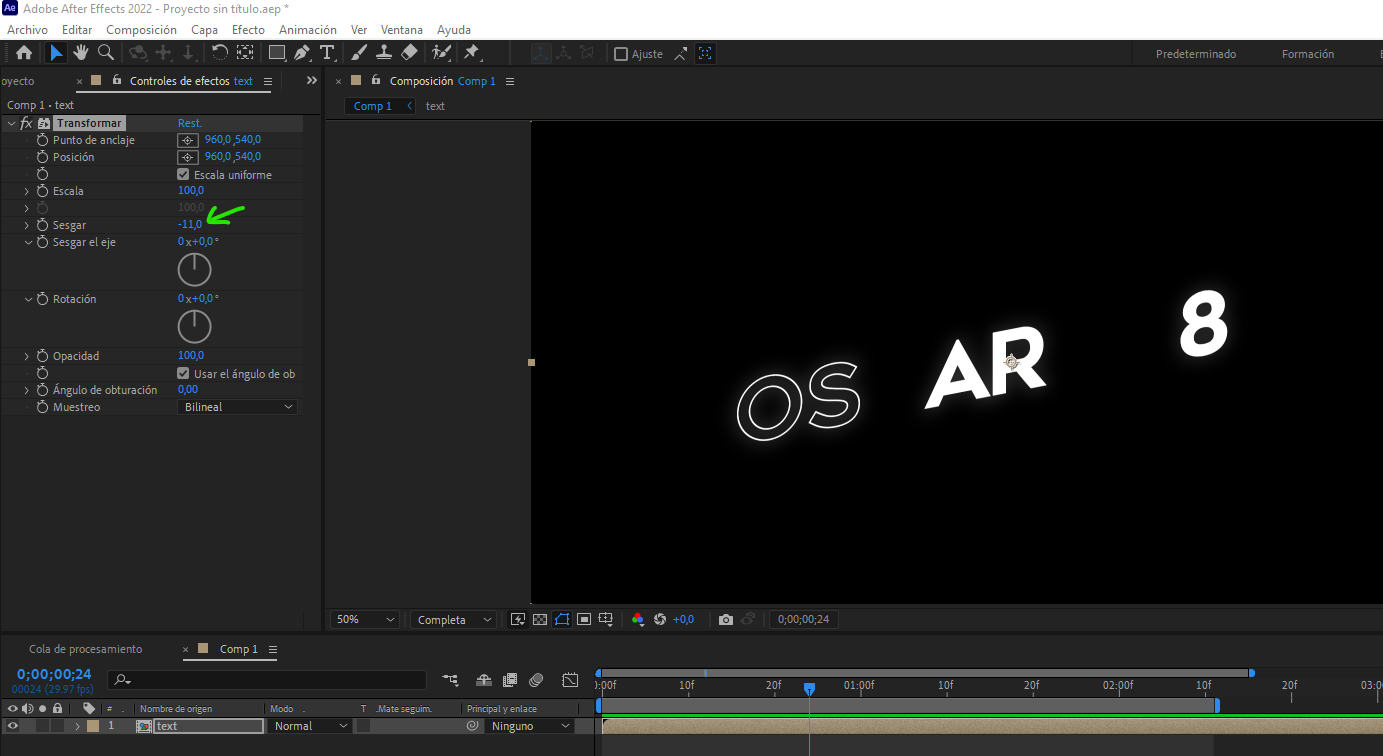Viewport: 1383px width, 756px height.
Task: Click the frame blending filmstrip icon
Action: point(510,680)
